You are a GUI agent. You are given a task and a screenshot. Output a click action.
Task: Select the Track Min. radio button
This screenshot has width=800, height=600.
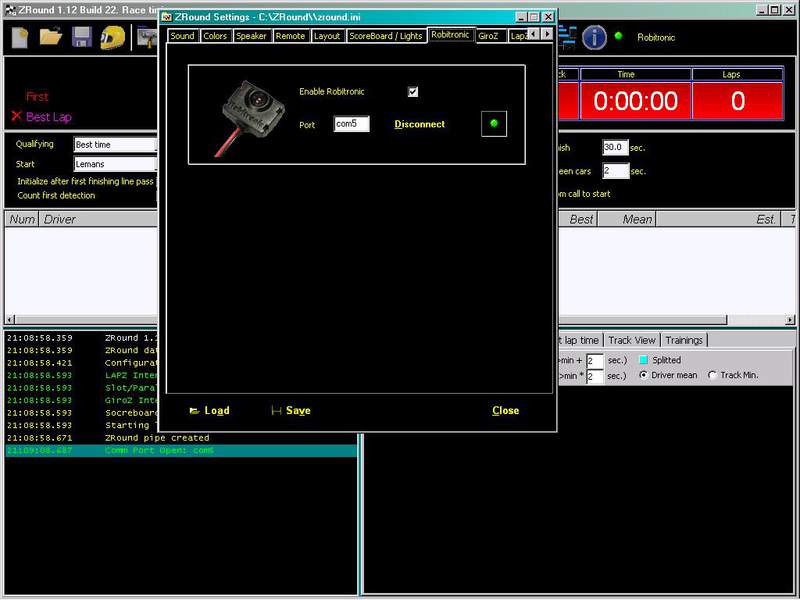712,376
